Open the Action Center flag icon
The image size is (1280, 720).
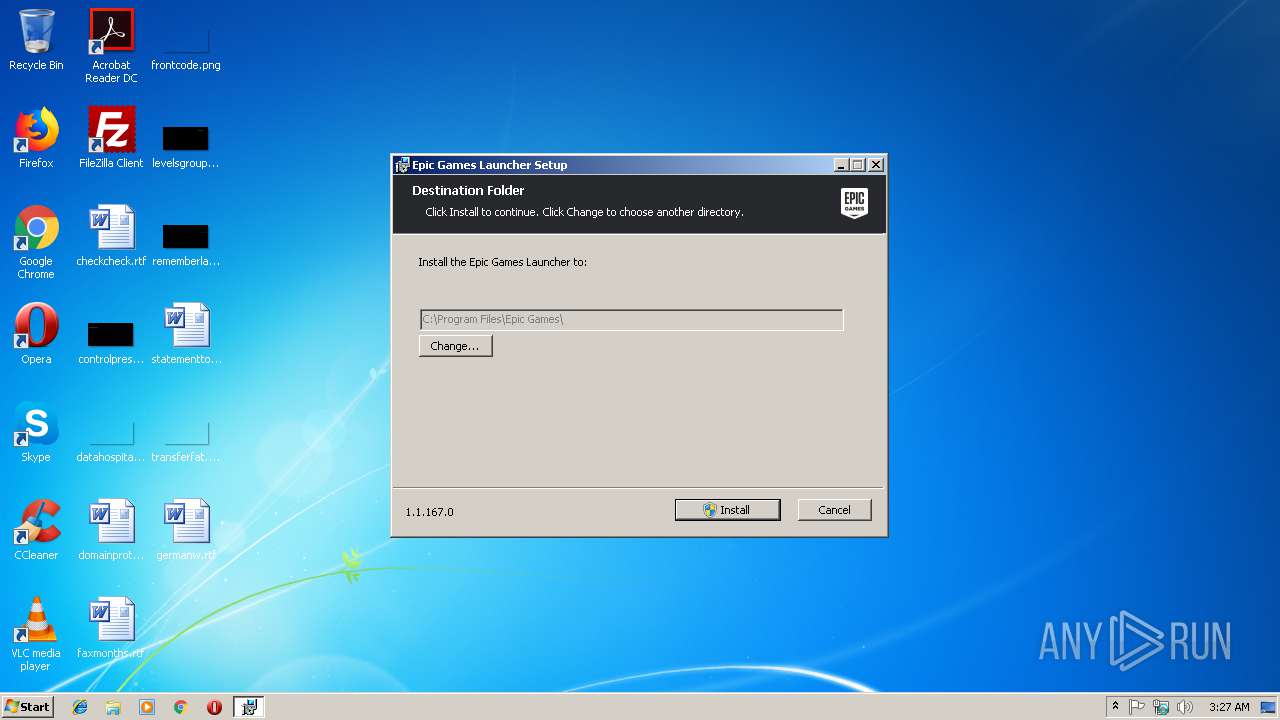click(x=1137, y=707)
